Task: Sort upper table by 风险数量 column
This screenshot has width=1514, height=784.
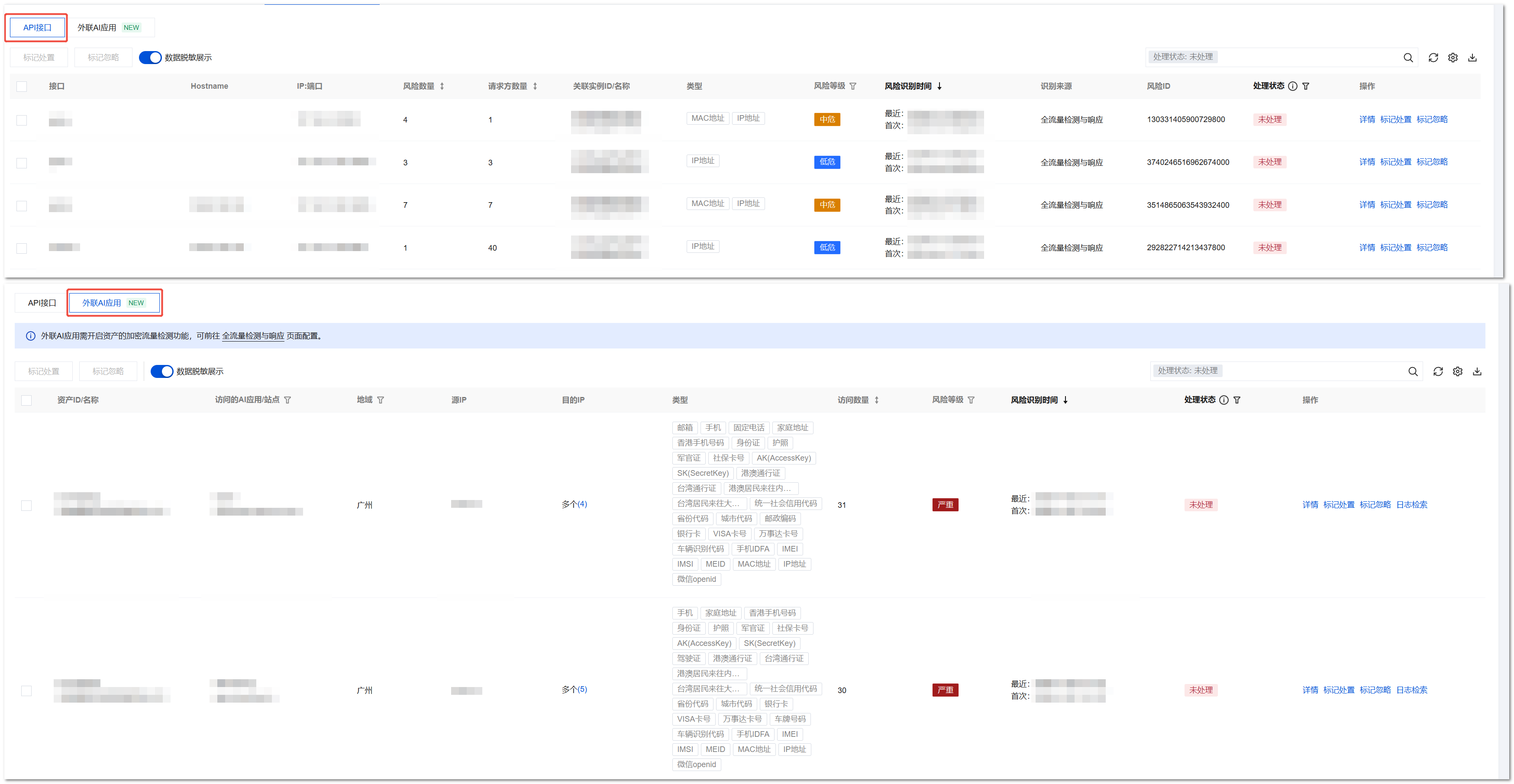Action: 442,87
